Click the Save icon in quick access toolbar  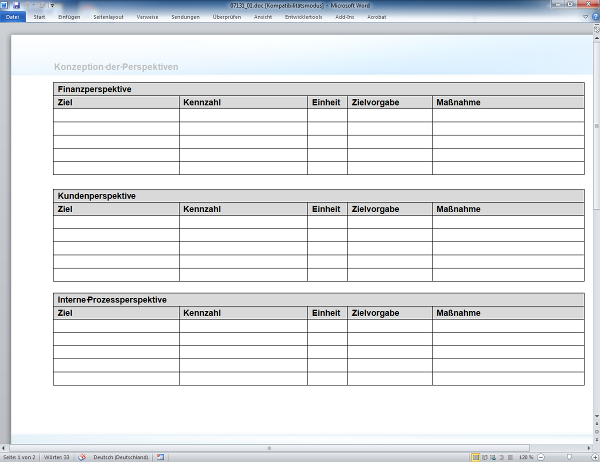click(x=17, y=6)
